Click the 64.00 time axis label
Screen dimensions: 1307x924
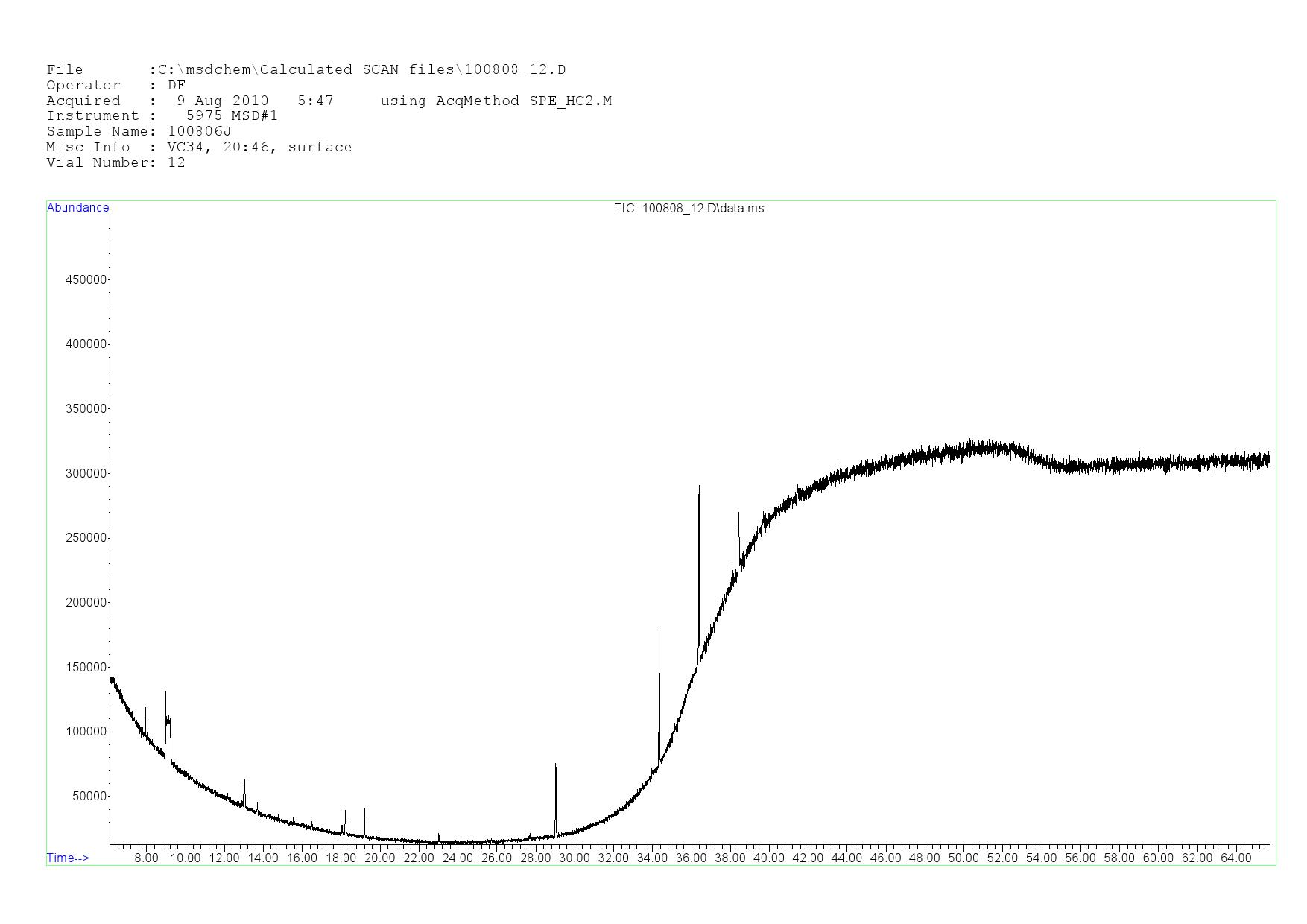tap(1235, 858)
